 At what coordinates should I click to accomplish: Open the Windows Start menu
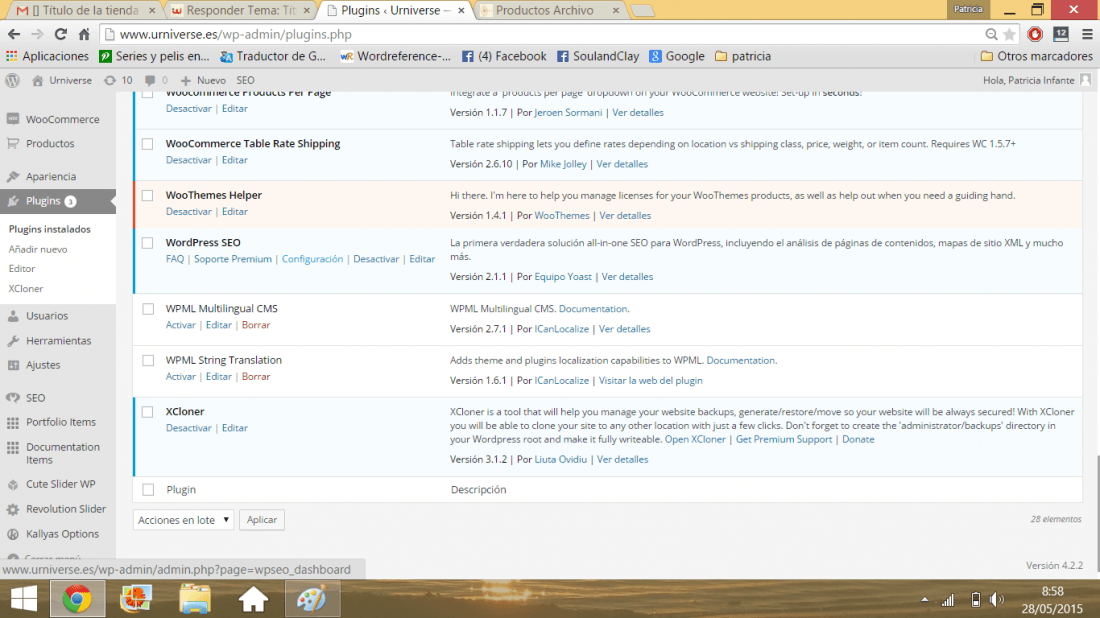(x=24, y=599)
